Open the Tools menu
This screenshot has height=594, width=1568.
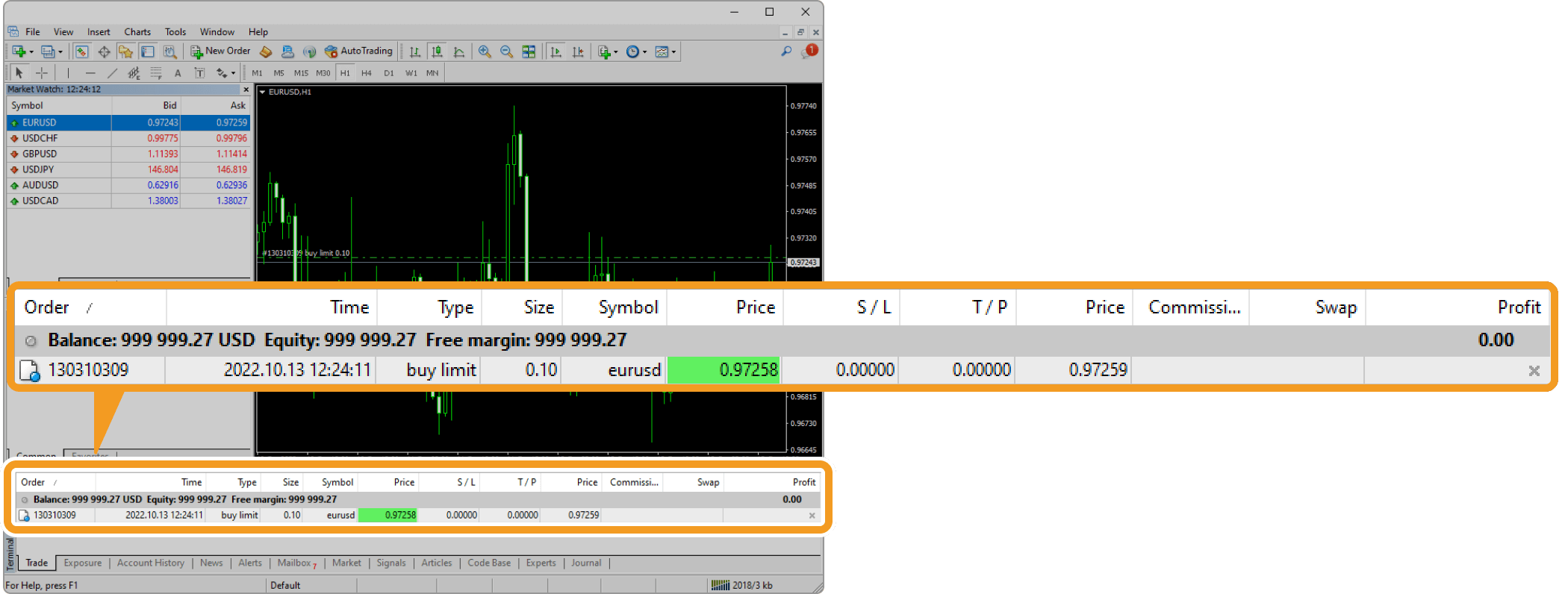175,32
